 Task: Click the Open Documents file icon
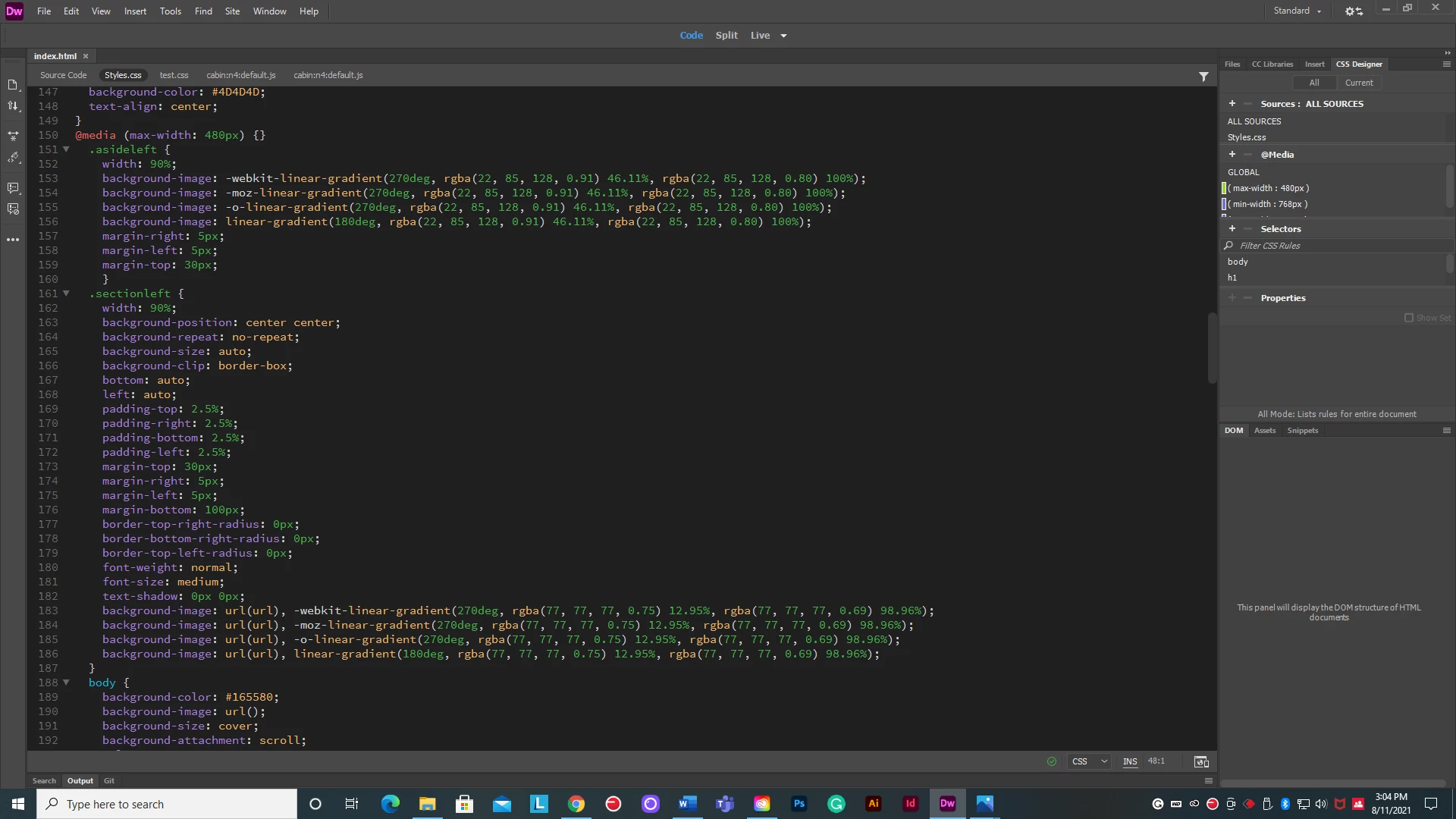13,85
